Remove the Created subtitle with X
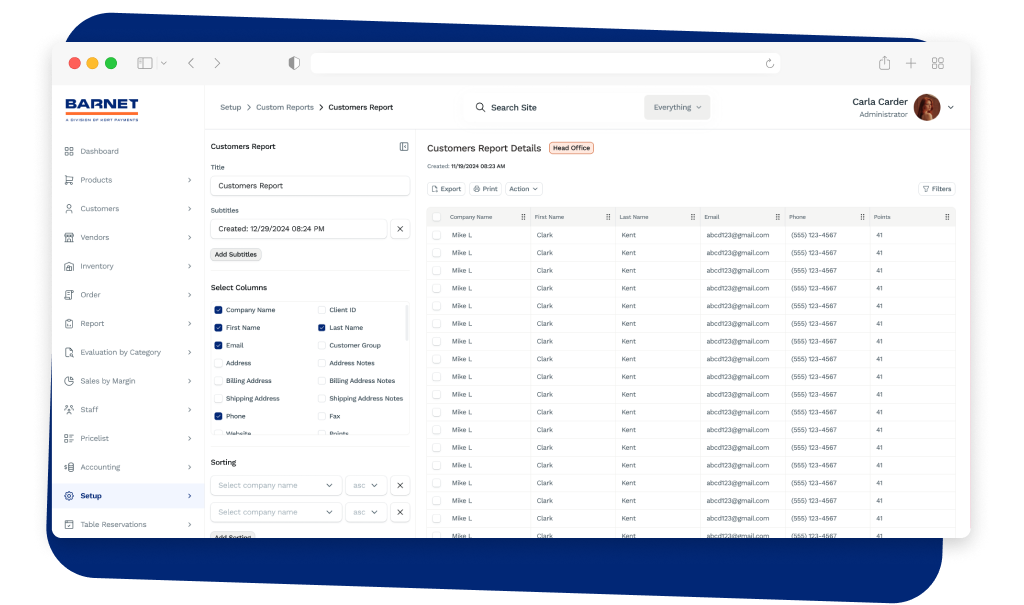Viewport: 1024px width, 605px height. 400,229
